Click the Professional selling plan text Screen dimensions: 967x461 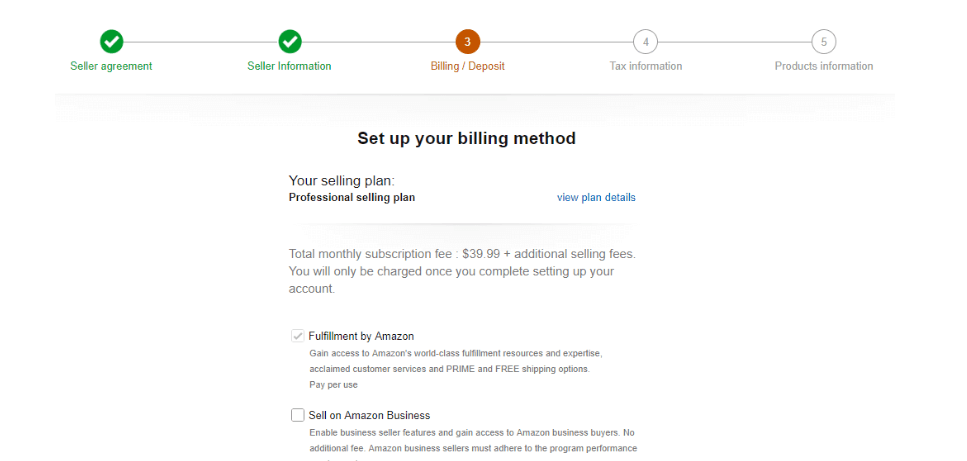351,198
